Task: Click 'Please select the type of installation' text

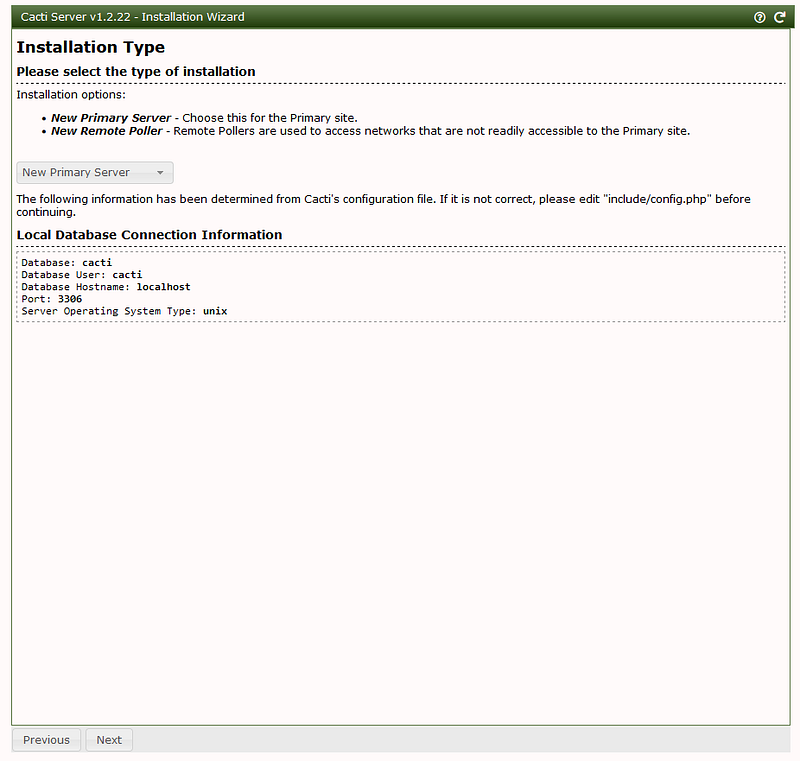Action: tap(136, 71)
